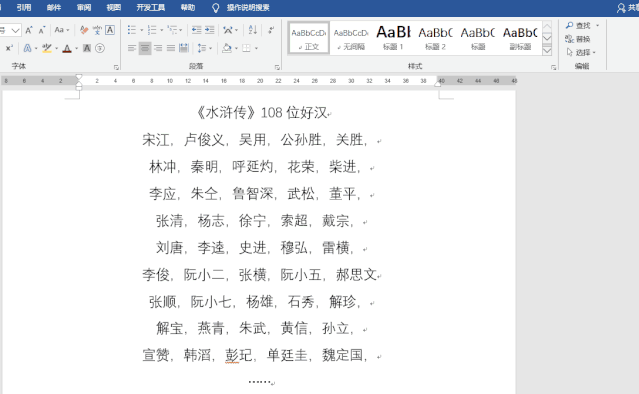Click the line and paragraph spacing icon
639x394 pixels.
tap(202, 48)
